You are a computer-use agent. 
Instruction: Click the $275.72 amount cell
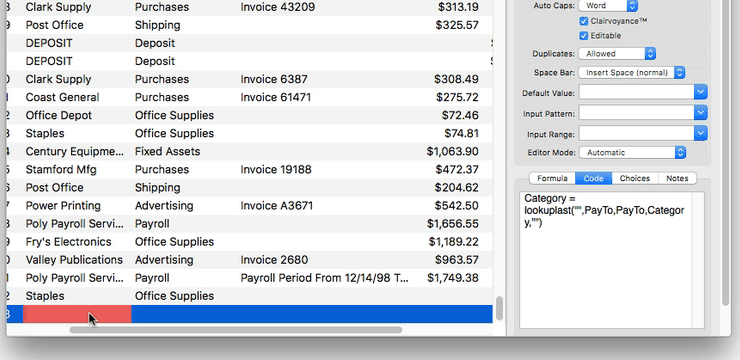coord(457,97)
